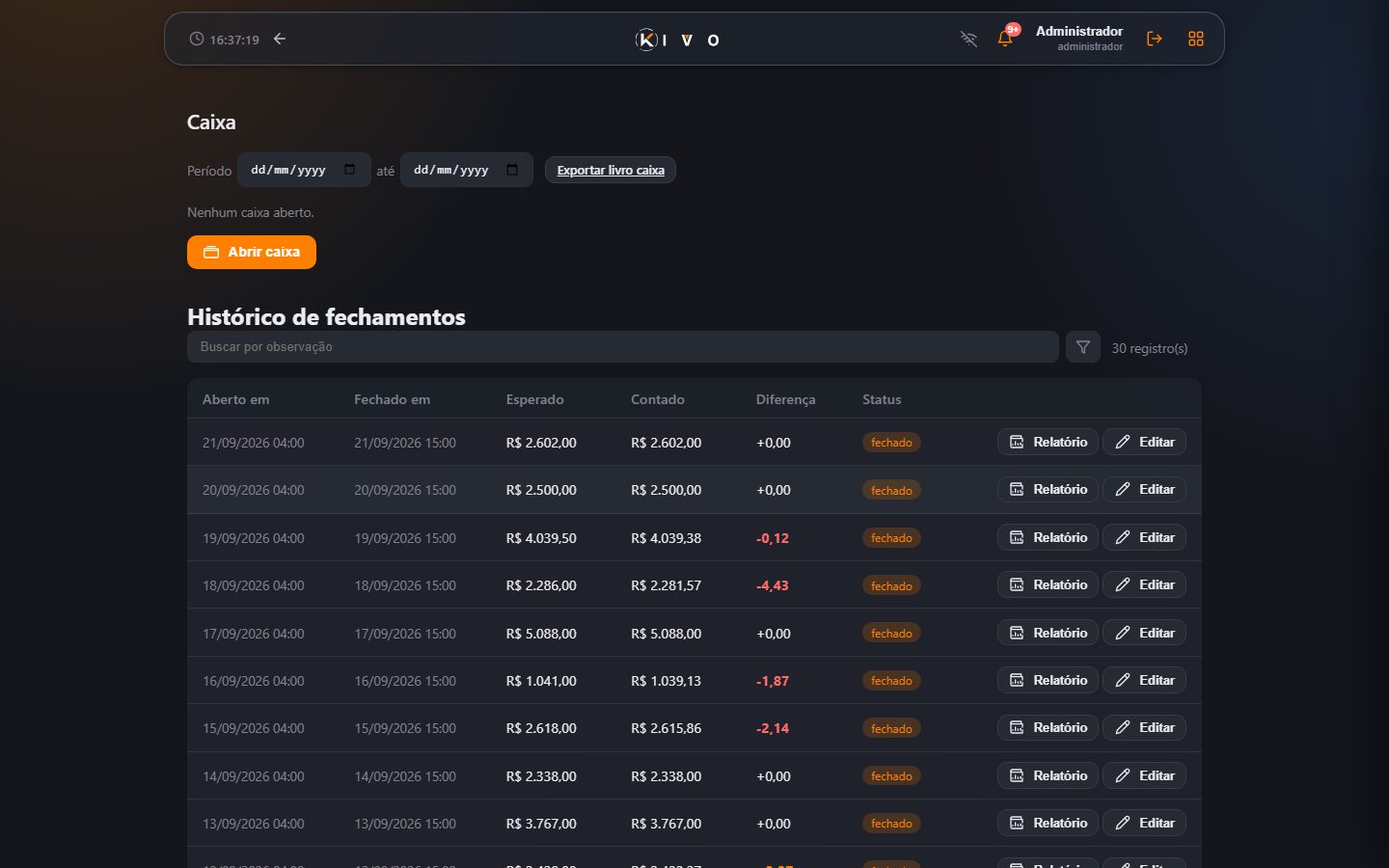Click 'Exportar livro caixa' link
This screenshot has width=1389, height=868.
pos(611,170)
